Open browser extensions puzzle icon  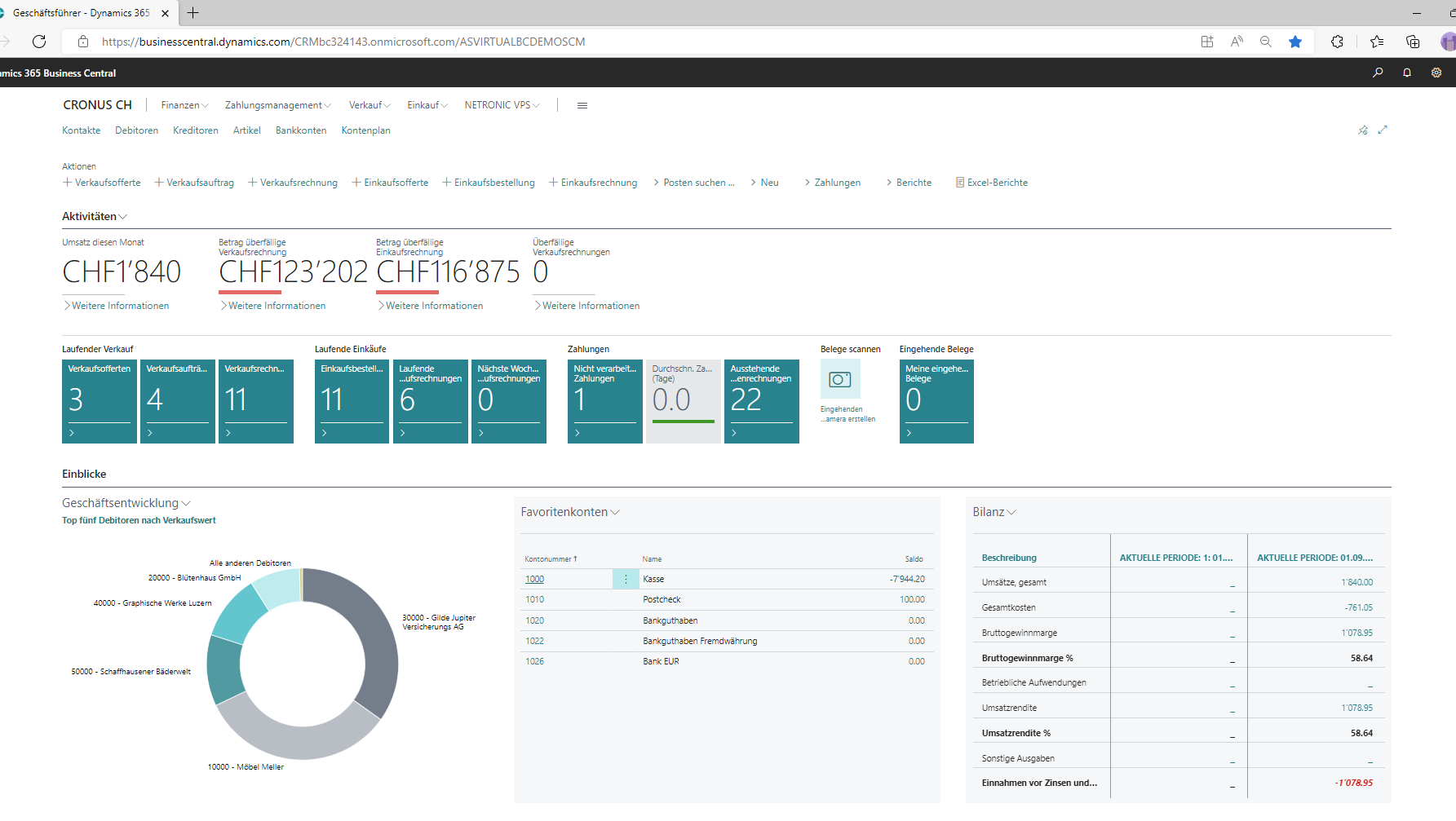point(1337,42)
